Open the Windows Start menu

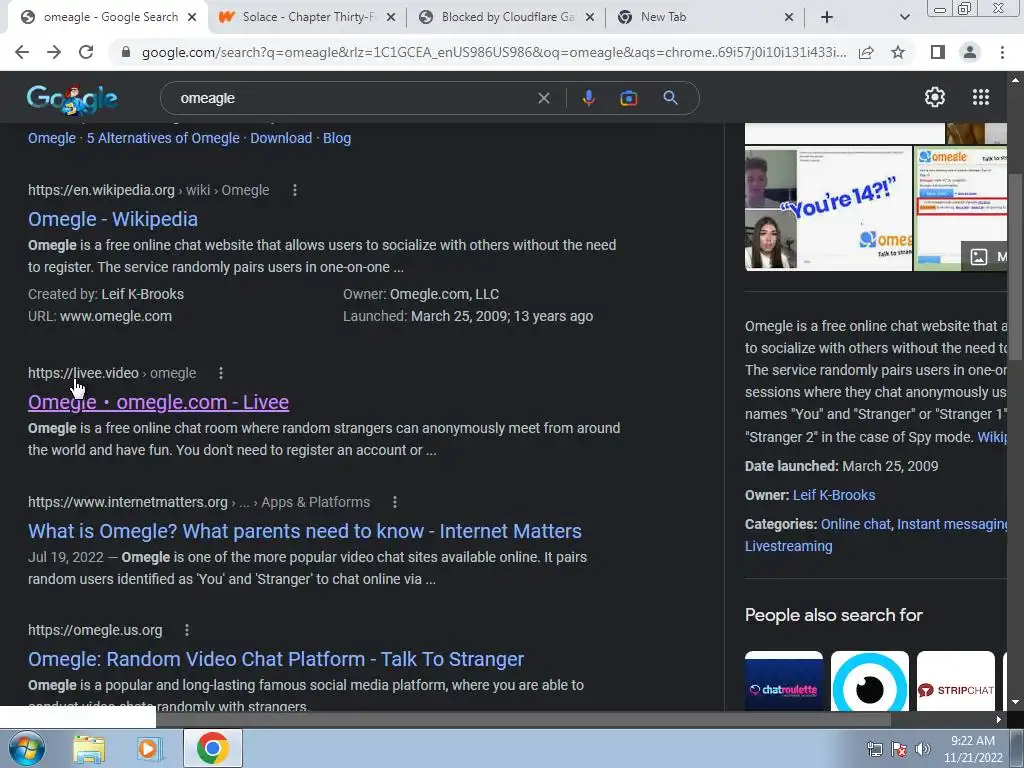pyautogui.click(x=27, y=748)
